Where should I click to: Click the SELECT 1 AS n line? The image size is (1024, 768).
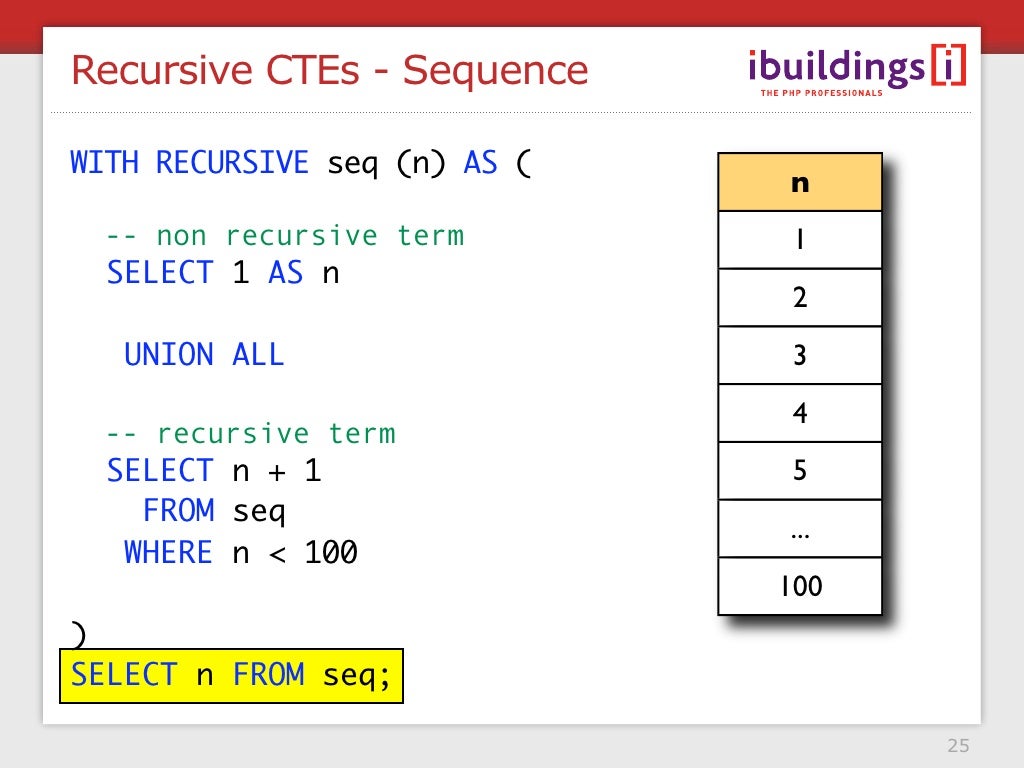(223, 272)
